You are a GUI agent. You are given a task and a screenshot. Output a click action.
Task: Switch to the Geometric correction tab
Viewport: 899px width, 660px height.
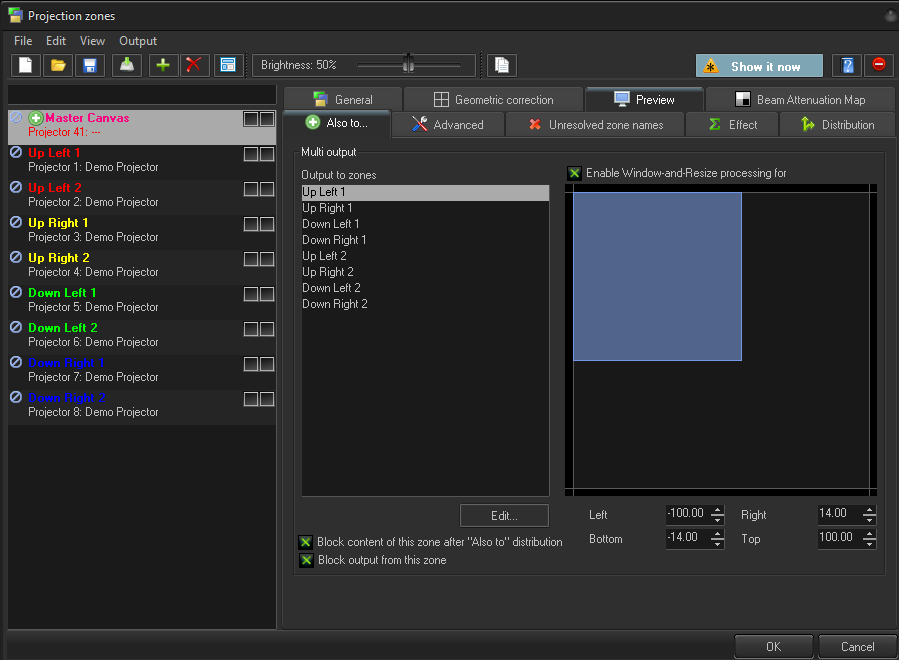click(x=493, y=100)
